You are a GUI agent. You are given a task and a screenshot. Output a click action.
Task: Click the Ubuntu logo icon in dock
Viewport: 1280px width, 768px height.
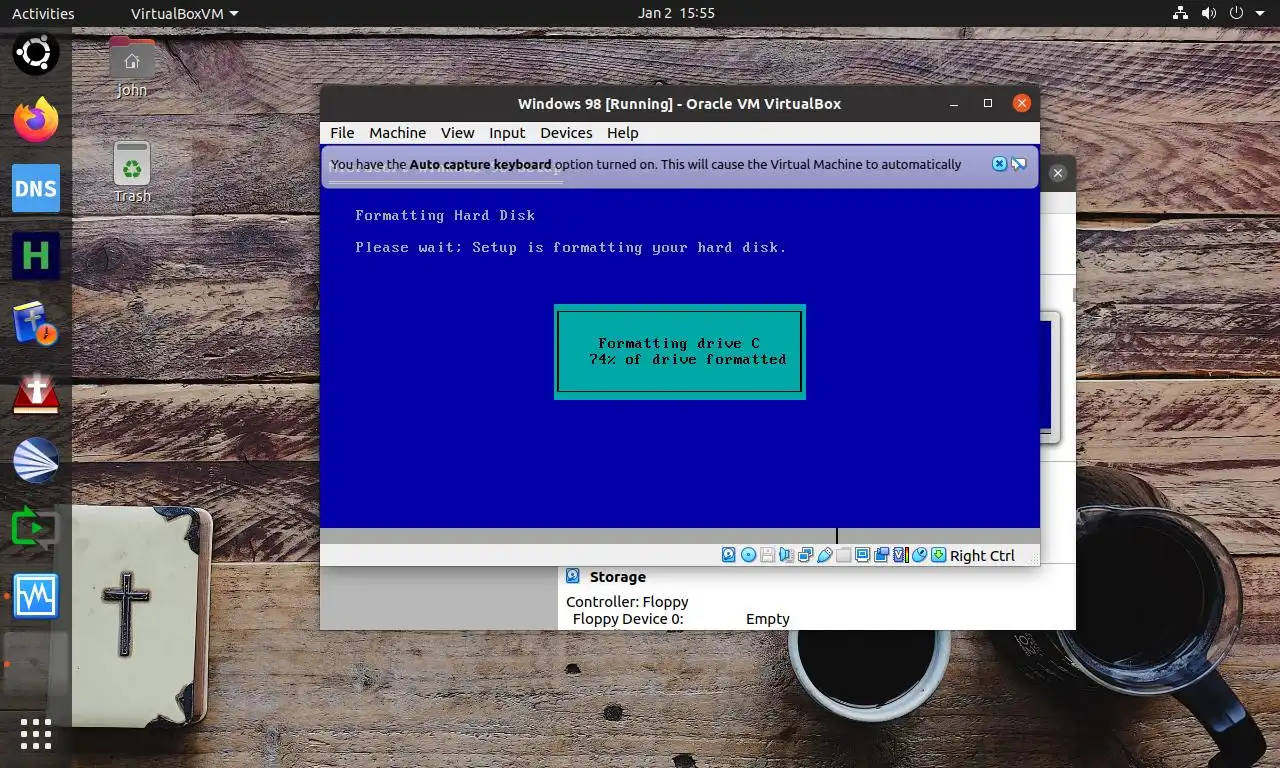(36, 53)
